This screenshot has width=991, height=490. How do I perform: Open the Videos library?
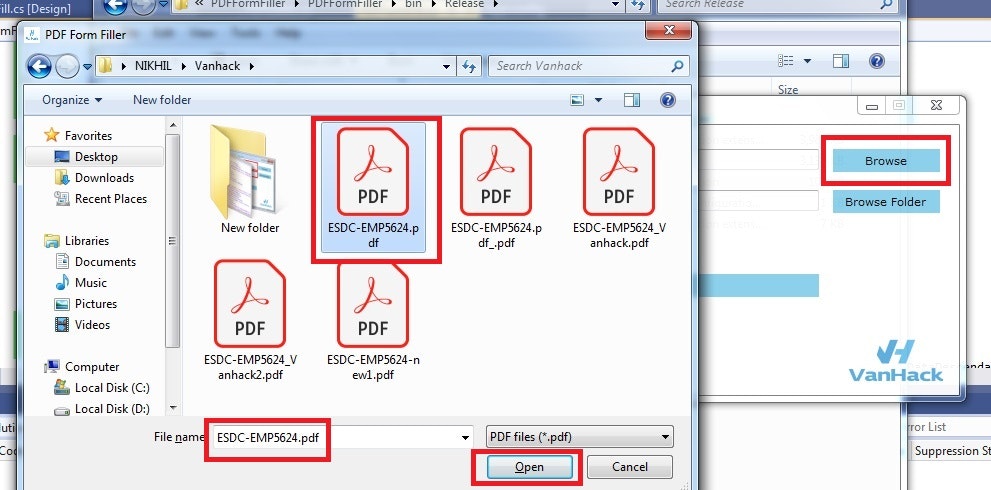click(x=92, y=324)
